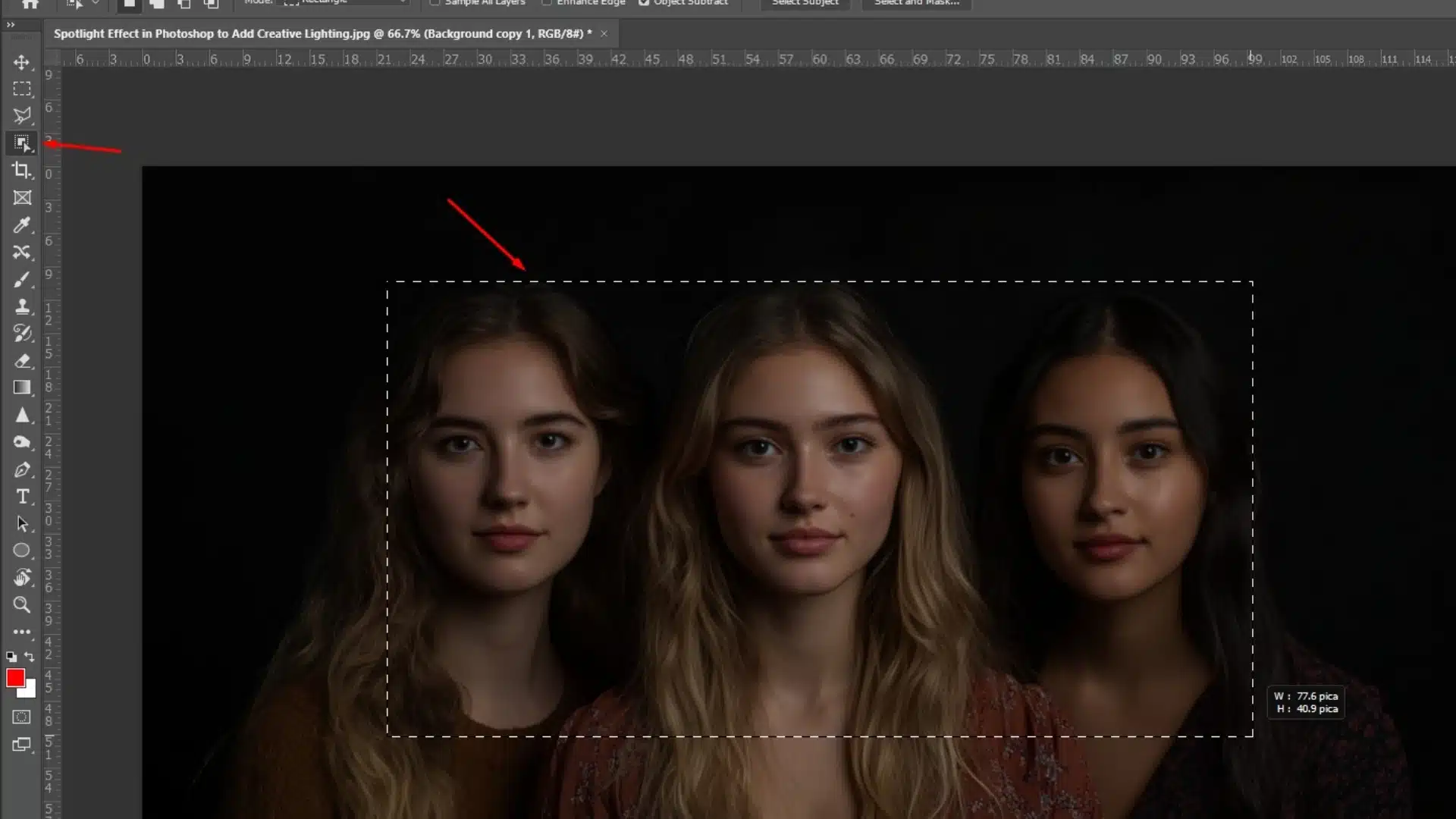
Task: Select the Rectangular Marquee tool
Action: (x=22, y=89)
